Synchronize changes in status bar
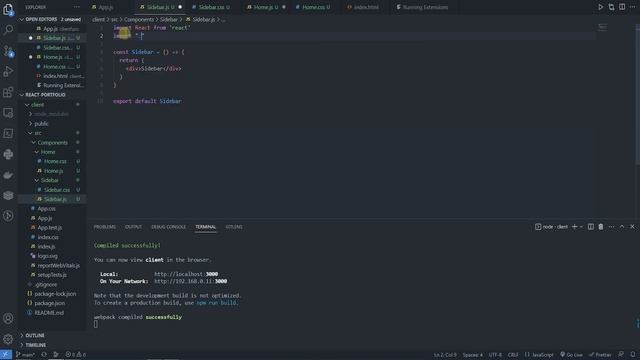 pyautogui.click(x=44, y=355)
